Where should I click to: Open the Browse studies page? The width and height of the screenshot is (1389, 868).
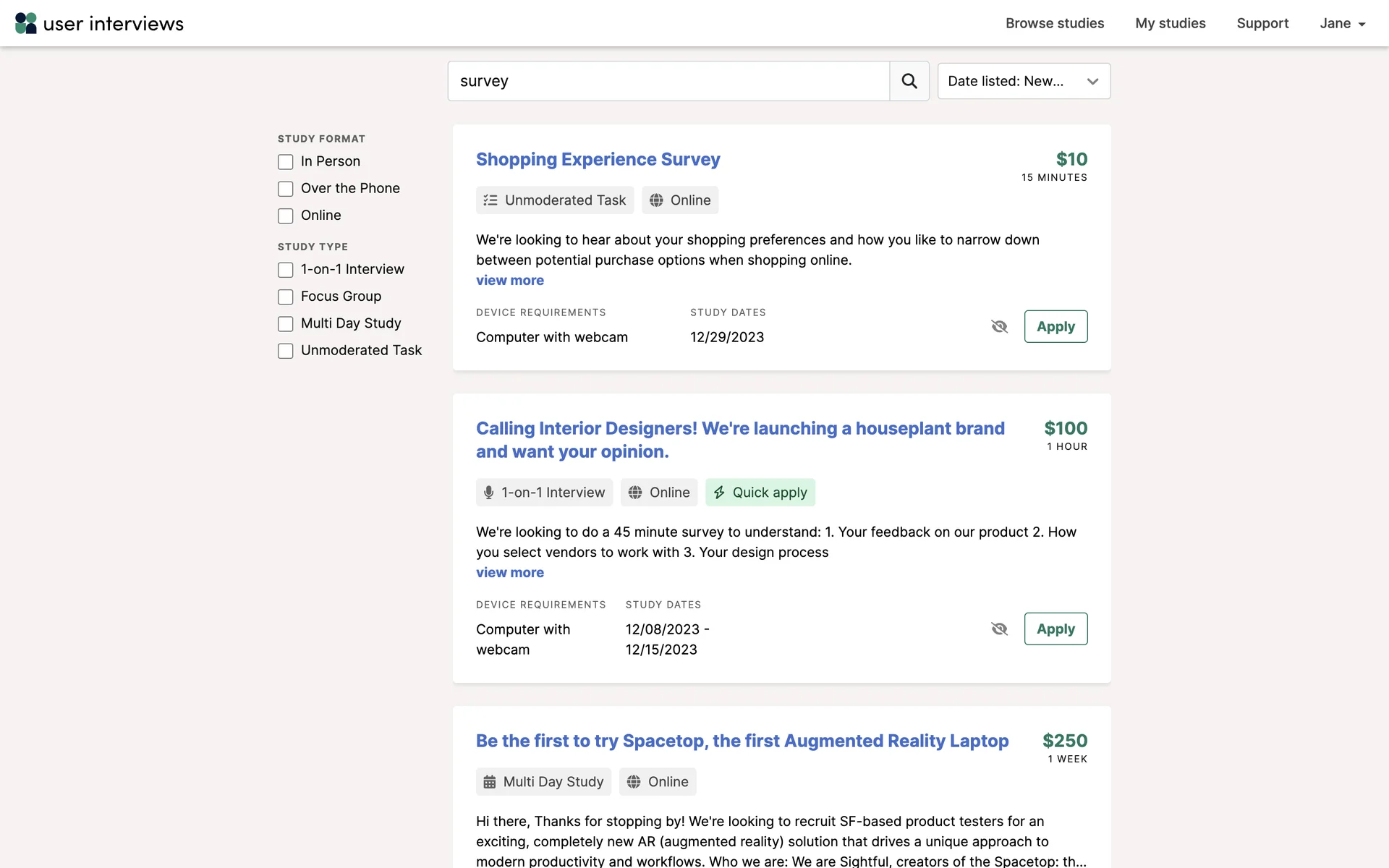[1054, 23]
